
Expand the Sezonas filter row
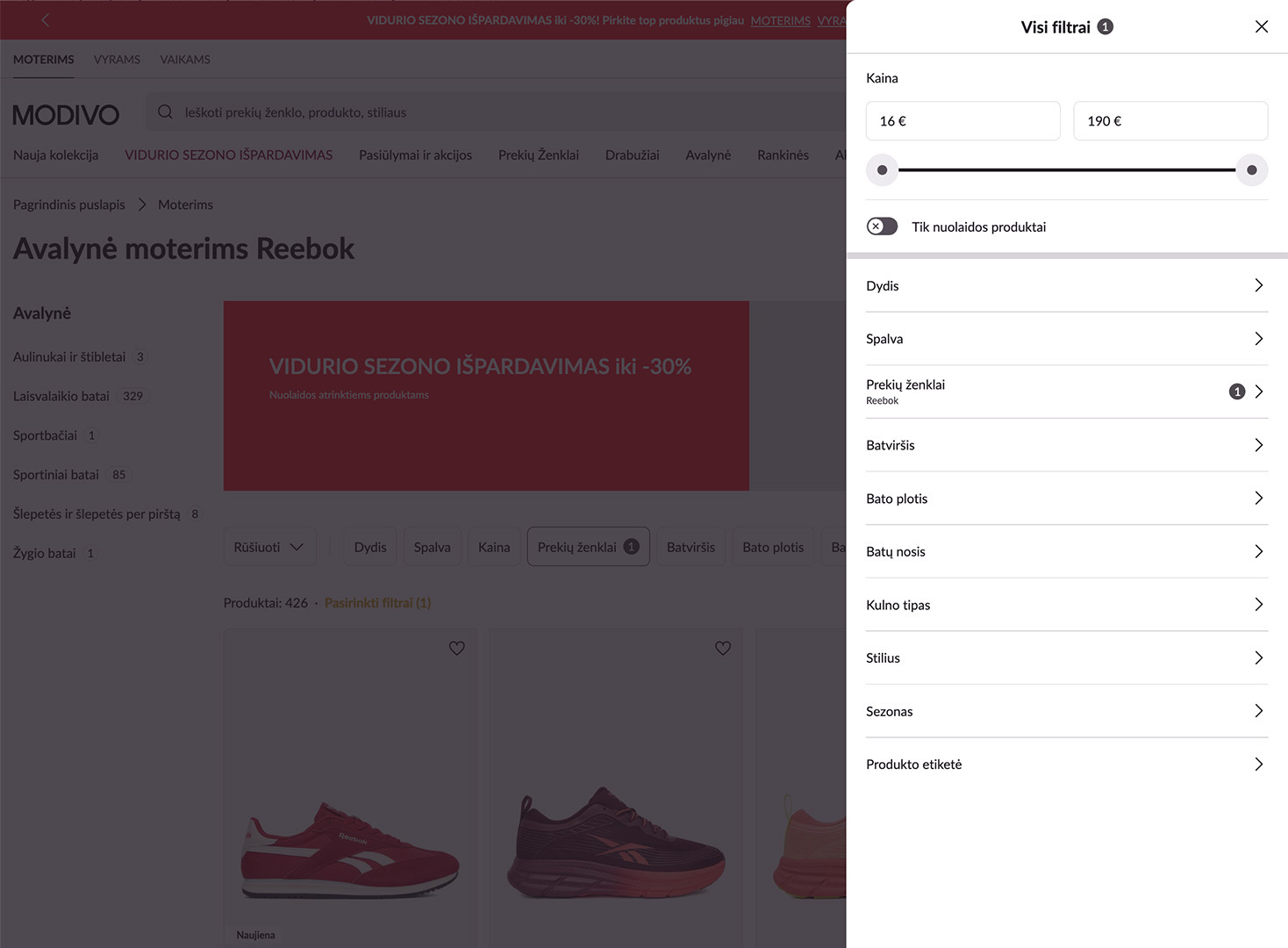tap(1066, 711)
